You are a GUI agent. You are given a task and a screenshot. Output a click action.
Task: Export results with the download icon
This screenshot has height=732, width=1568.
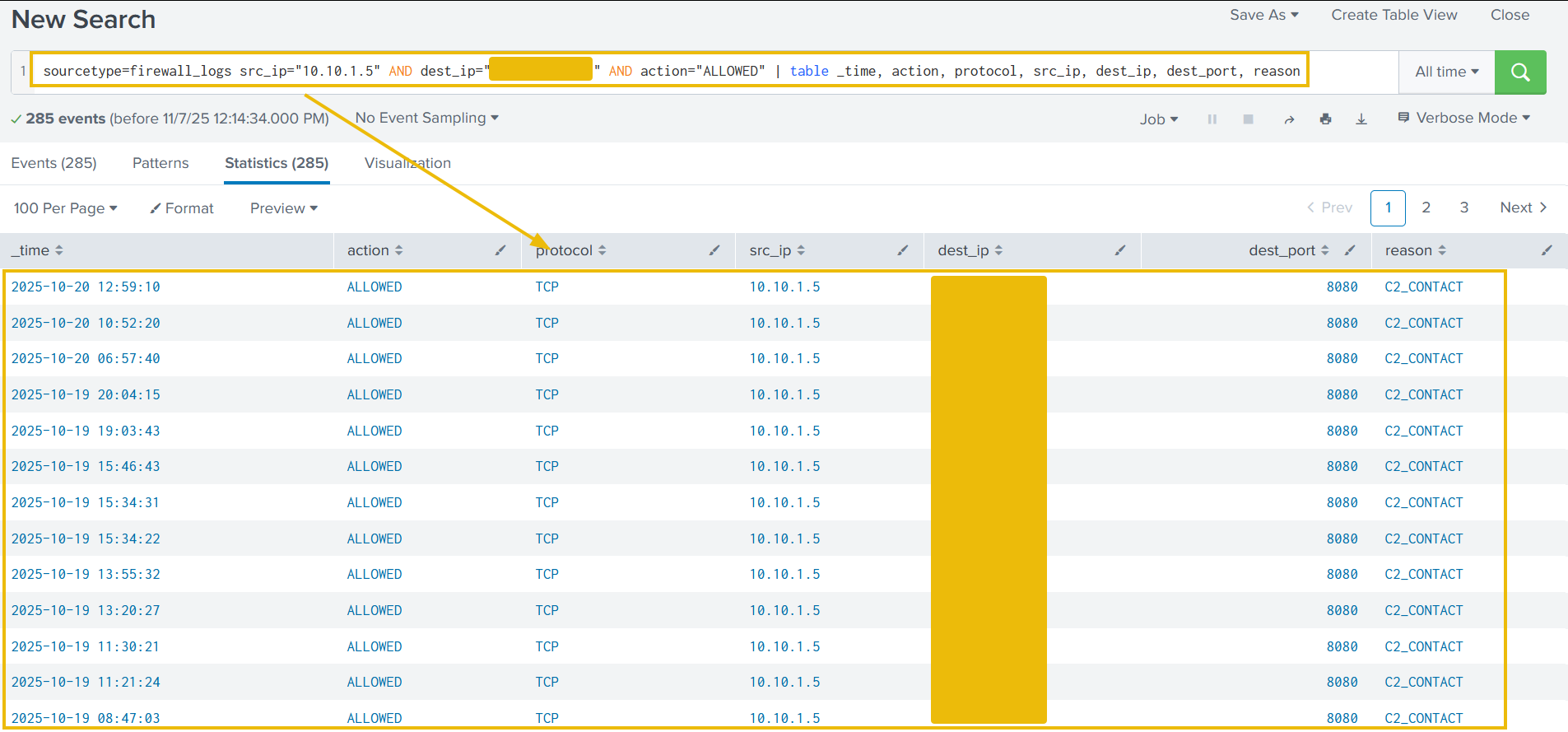pyautogui.click(x=1361, y=119)
